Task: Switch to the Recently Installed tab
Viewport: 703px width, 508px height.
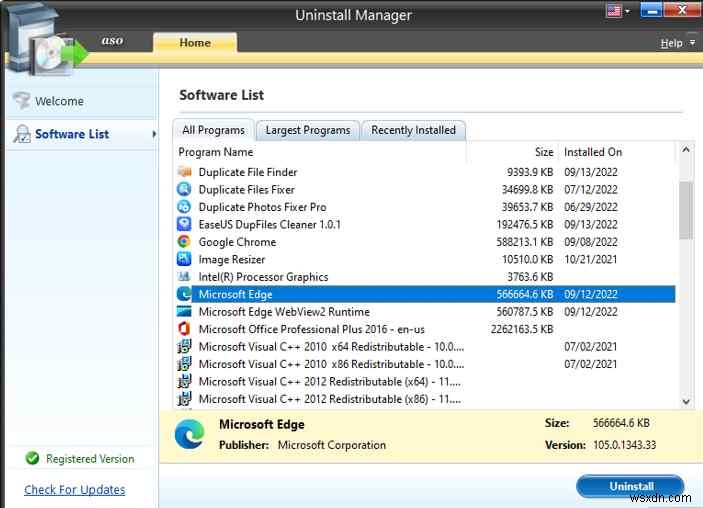Action: point(413,130)
